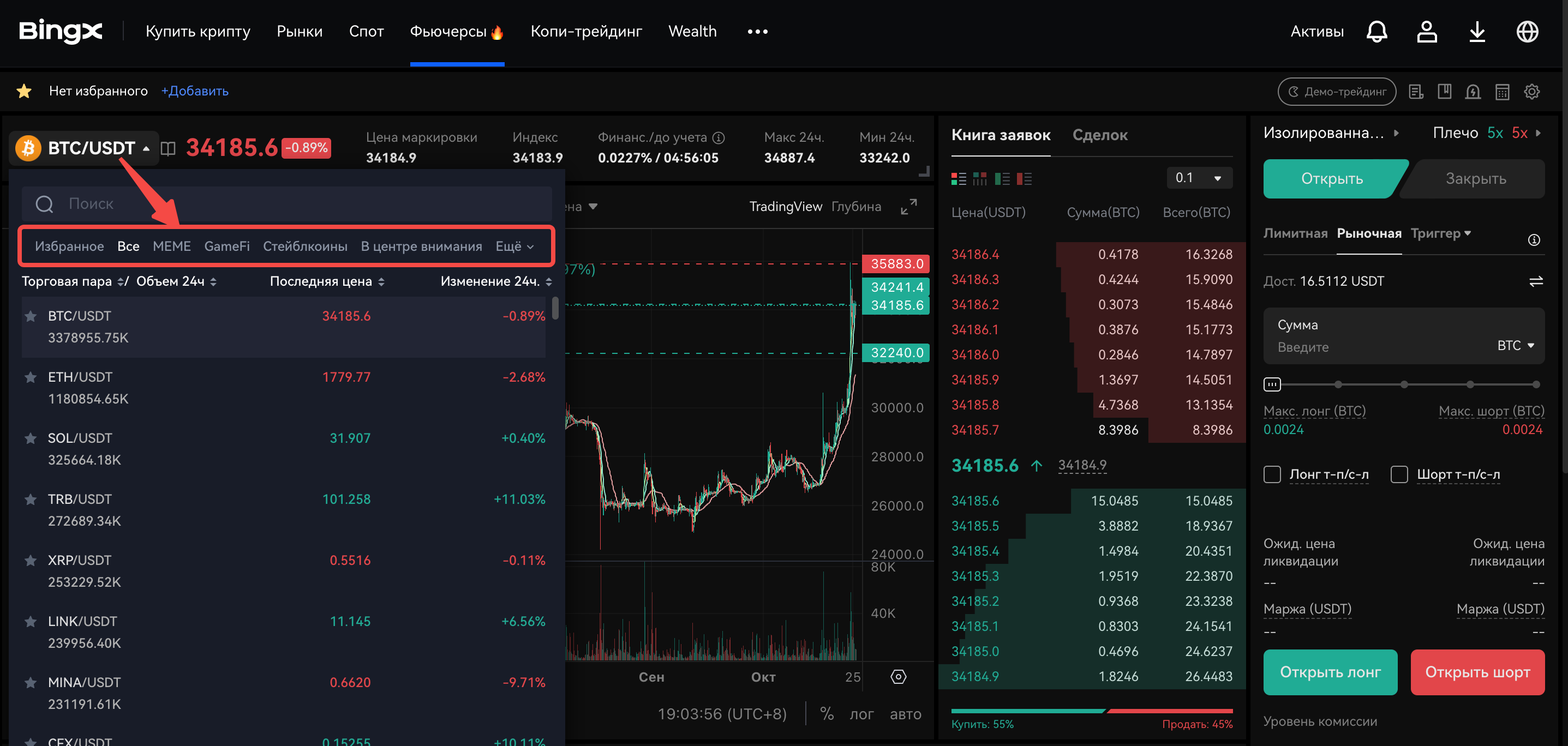Screen dimensions: 1568x746
Task: Click the Открыть шорт button
Action: (x=1477, y=672)
